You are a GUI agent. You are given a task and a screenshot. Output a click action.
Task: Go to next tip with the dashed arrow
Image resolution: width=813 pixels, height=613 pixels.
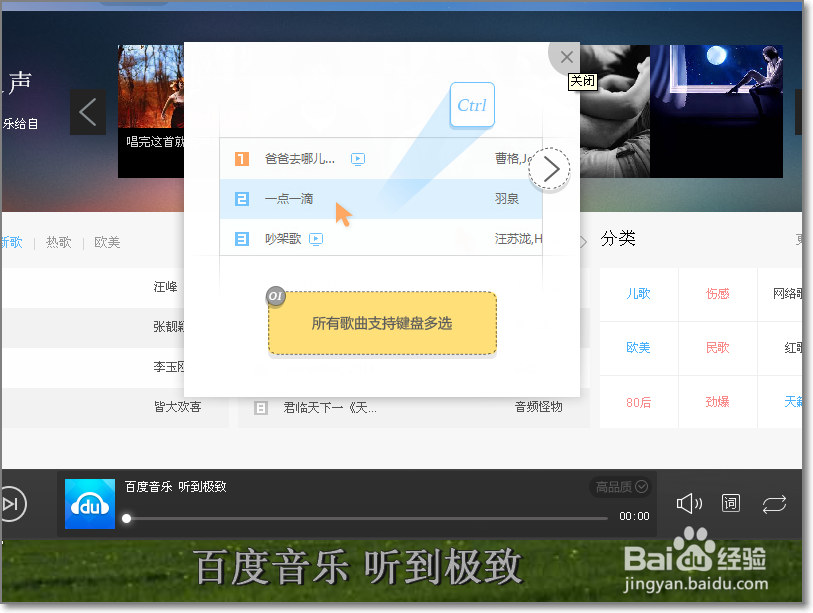(x=550, y=169)
